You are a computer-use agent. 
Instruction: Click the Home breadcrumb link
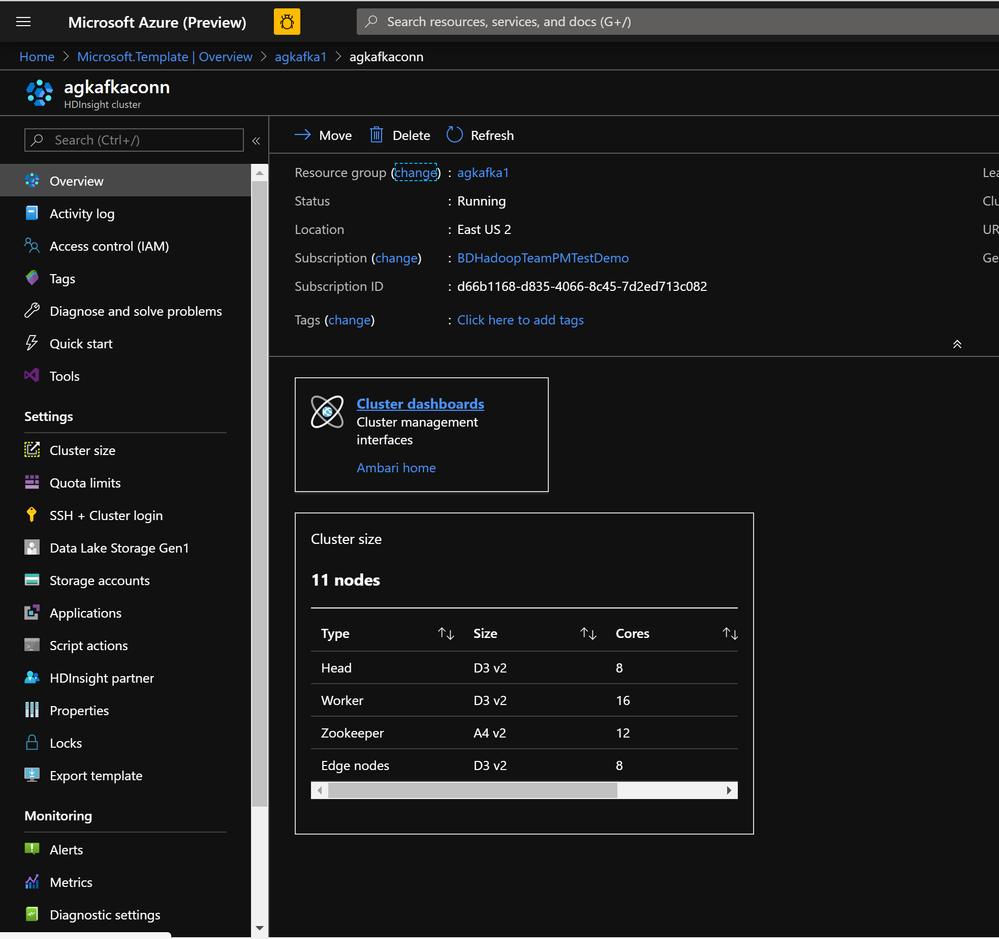37,57
